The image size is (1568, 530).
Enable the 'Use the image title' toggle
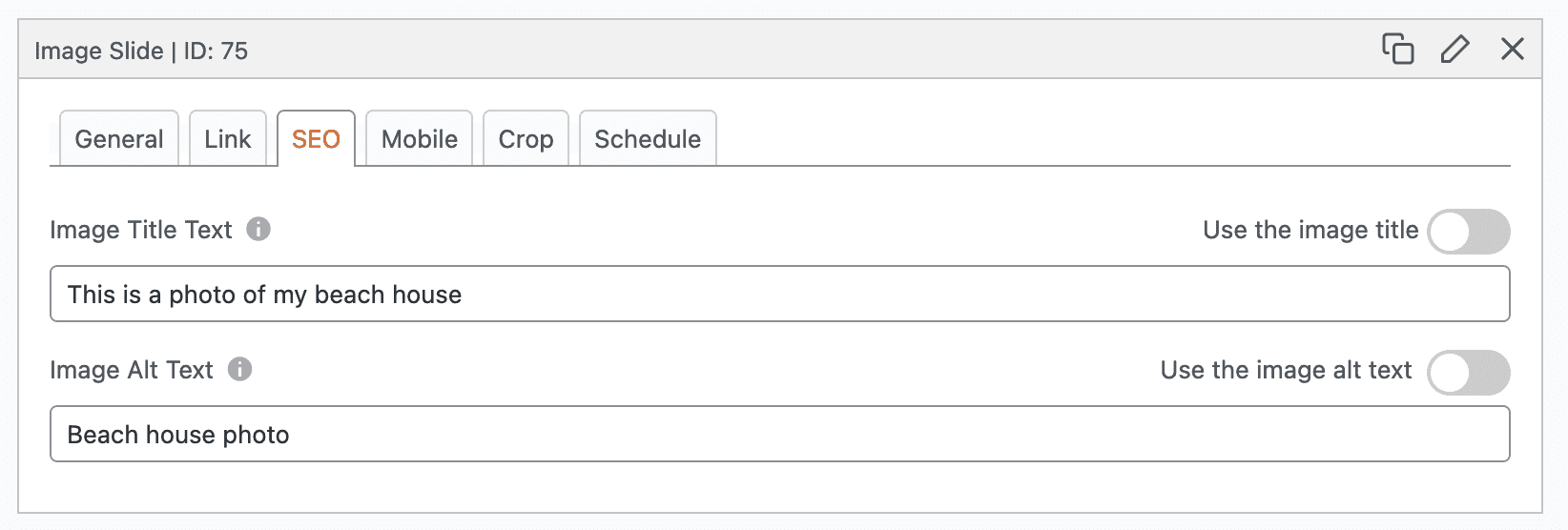[x=1468, y=232]
